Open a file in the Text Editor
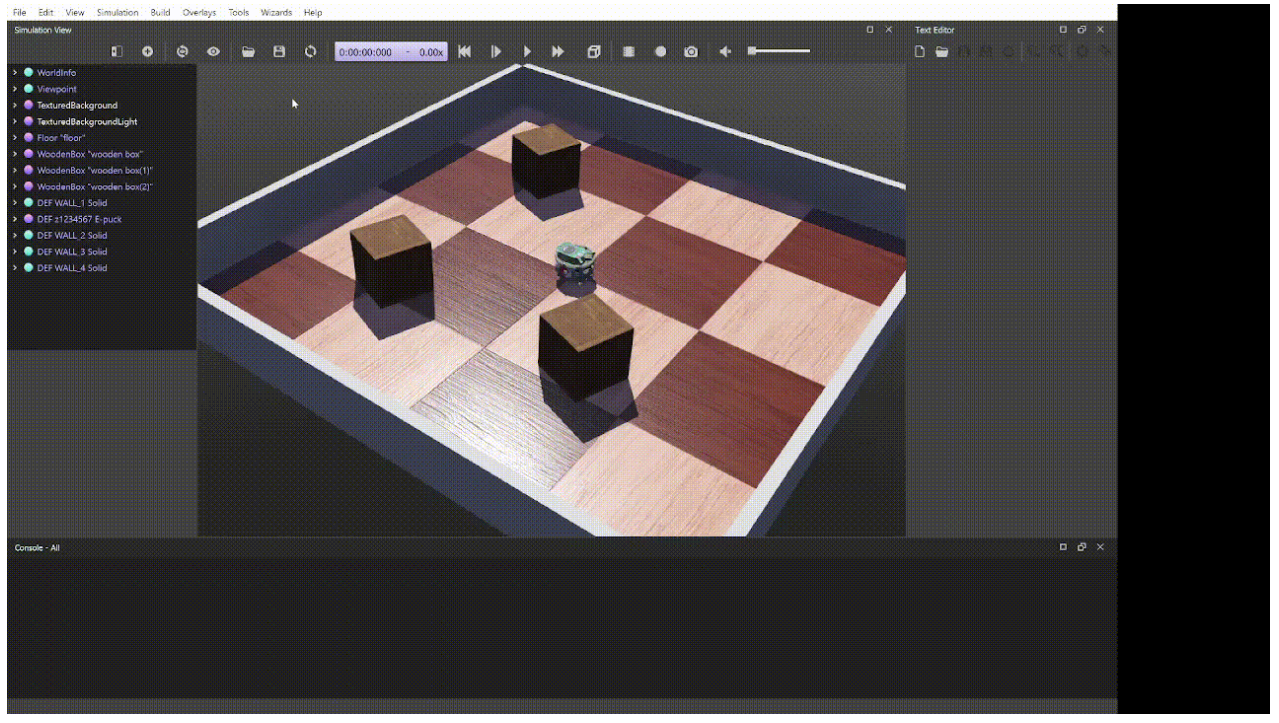This screenshot has width=1279, height=723. (x=942, y=52)
